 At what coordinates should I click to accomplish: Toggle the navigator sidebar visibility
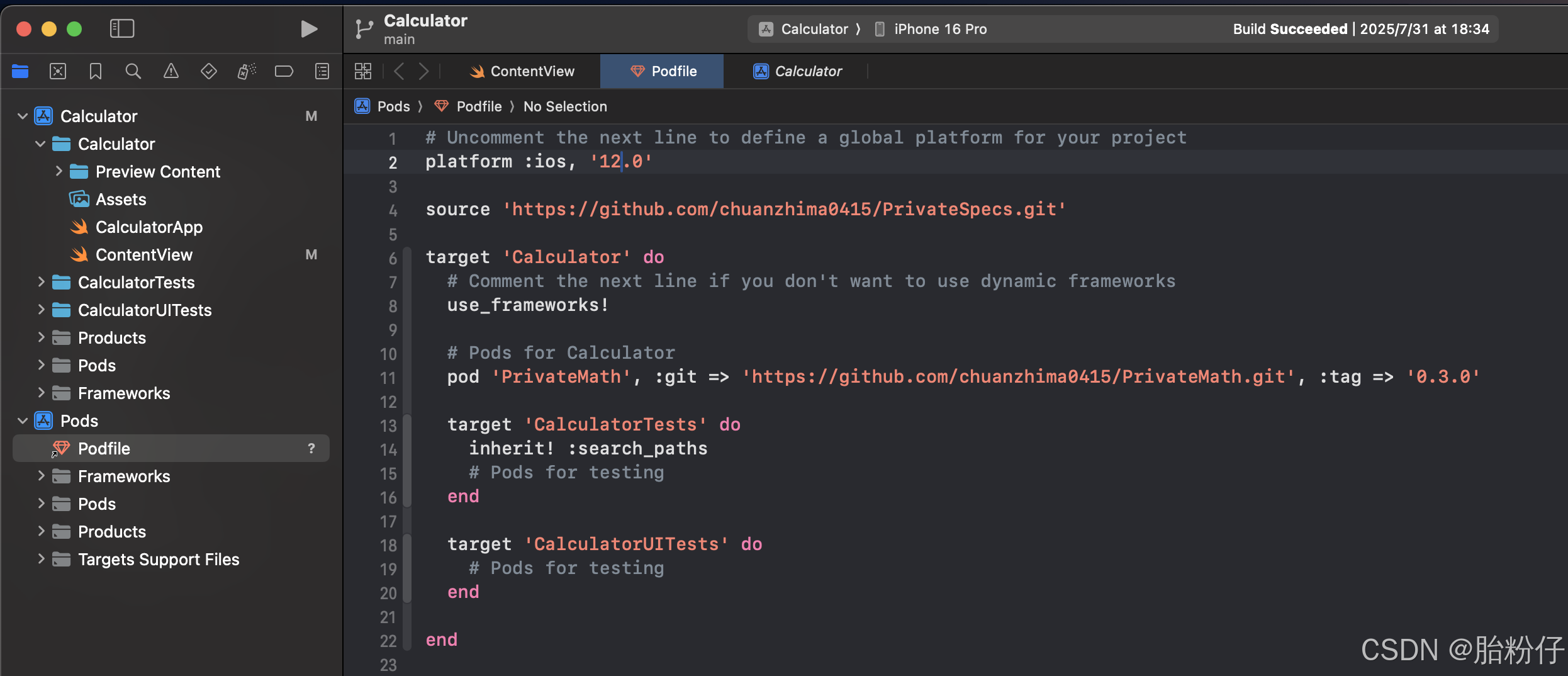tap(122, 28)
